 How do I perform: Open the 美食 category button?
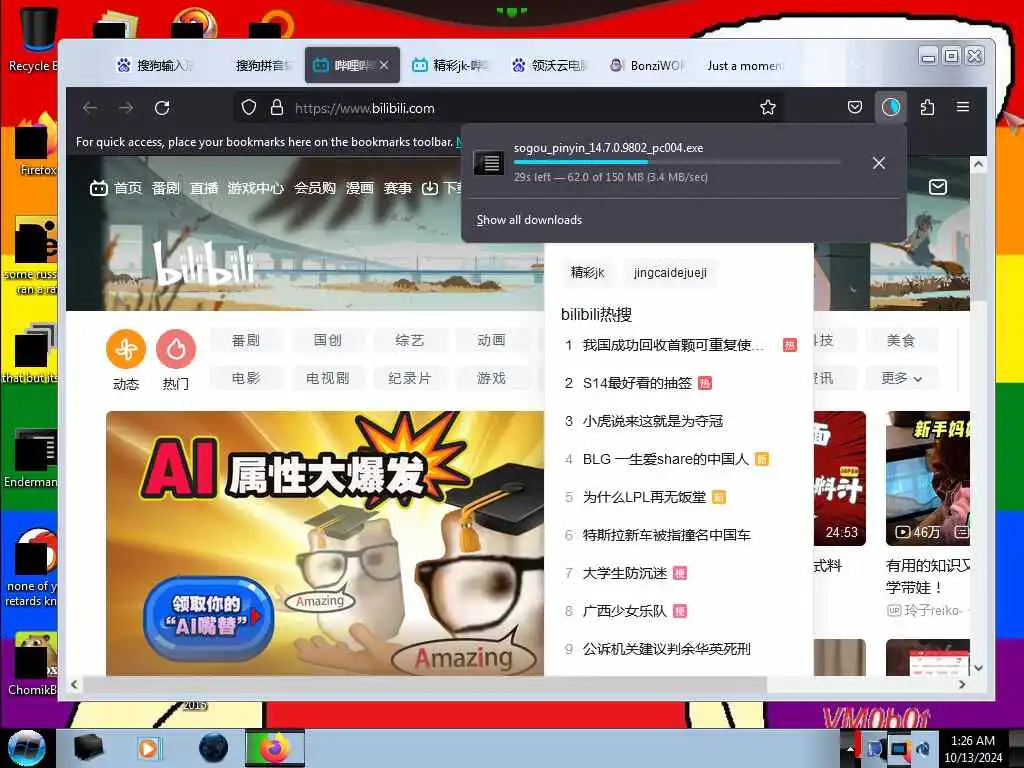pos(901,340)
